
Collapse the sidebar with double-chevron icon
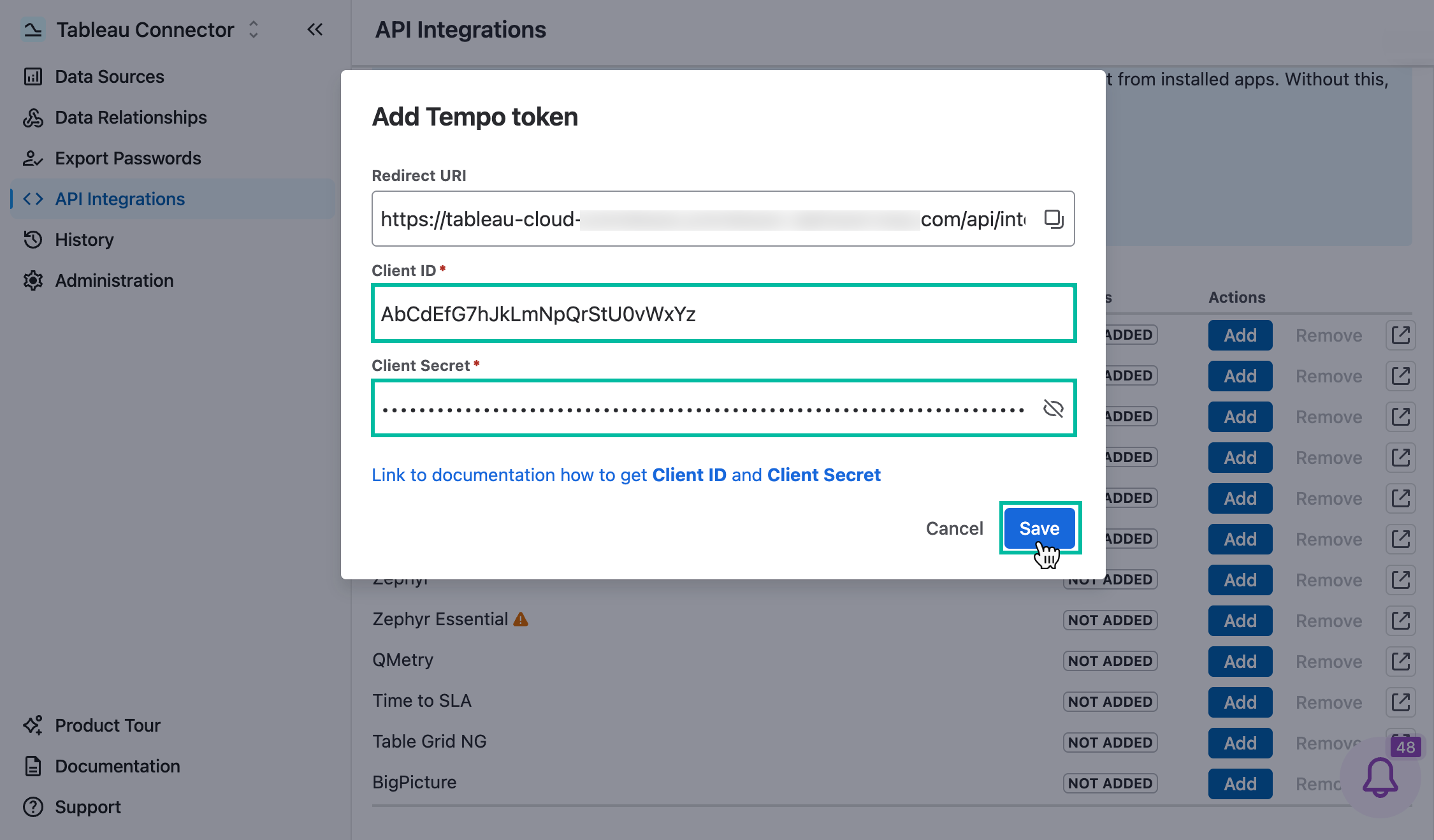(x=315, y=29)
